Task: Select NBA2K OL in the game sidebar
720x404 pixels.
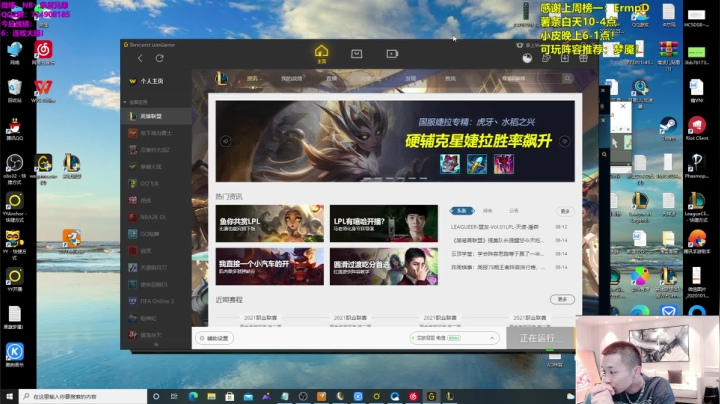Action: coord(156,217)
